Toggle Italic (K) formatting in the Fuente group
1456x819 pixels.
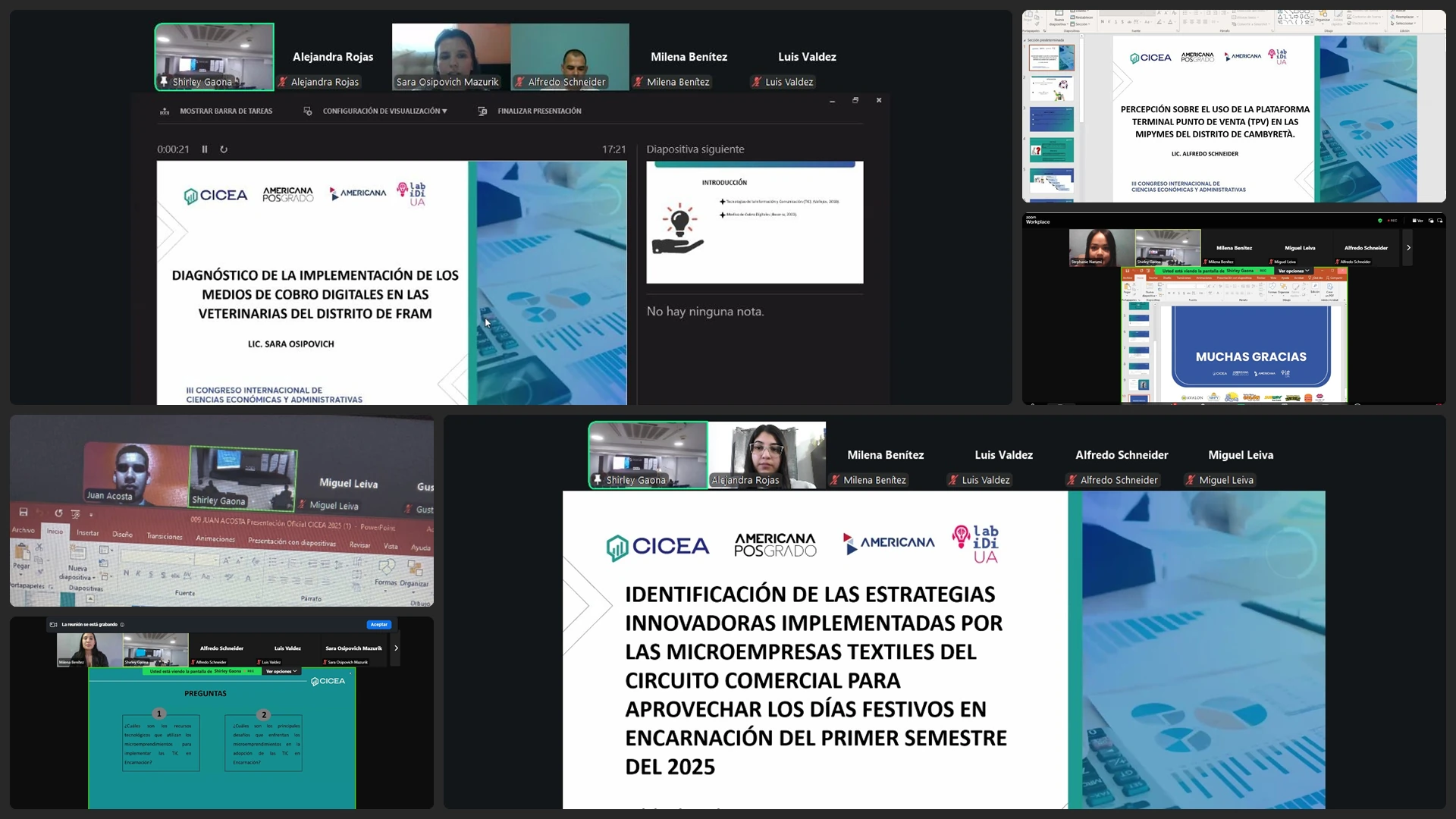(137, 573)
